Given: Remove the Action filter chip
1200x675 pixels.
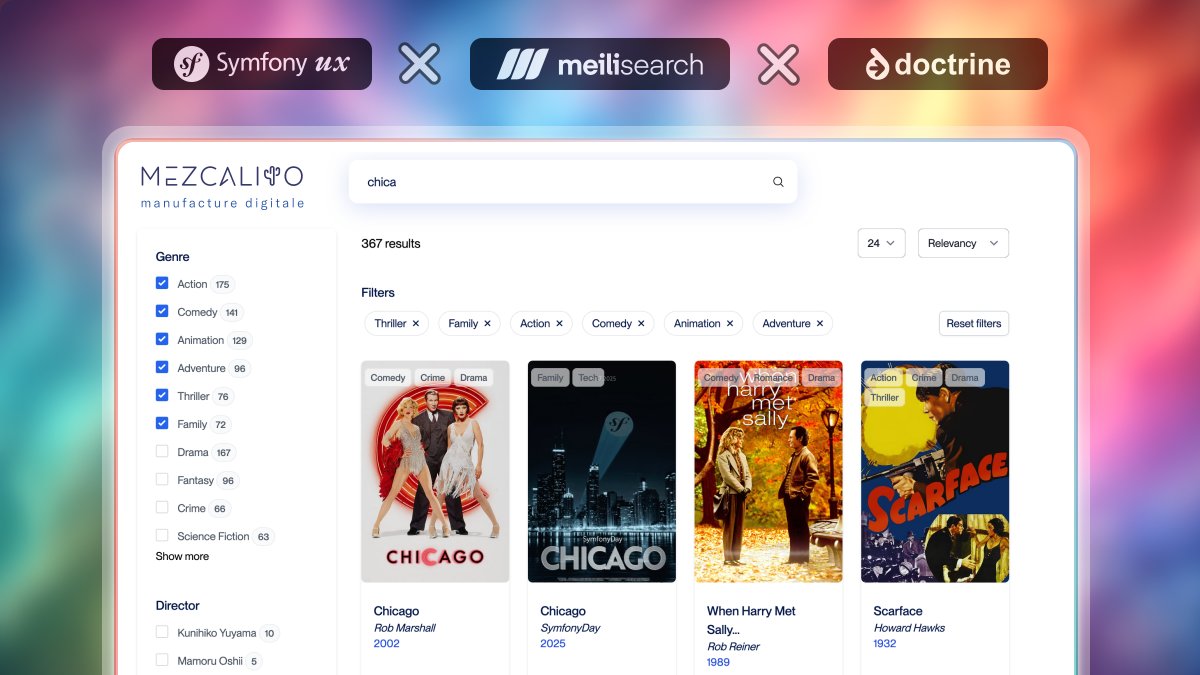Looking at the screenshot, I should [x=560, y=323].
